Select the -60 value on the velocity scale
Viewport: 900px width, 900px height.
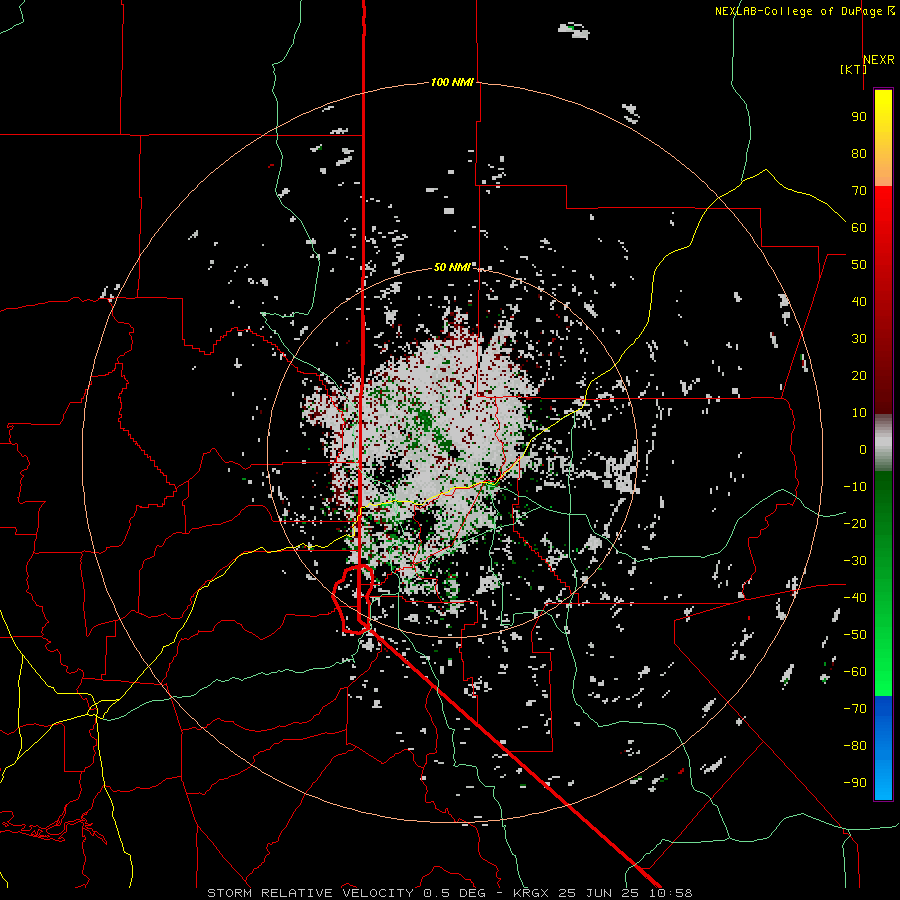click(x=855, y=672)
